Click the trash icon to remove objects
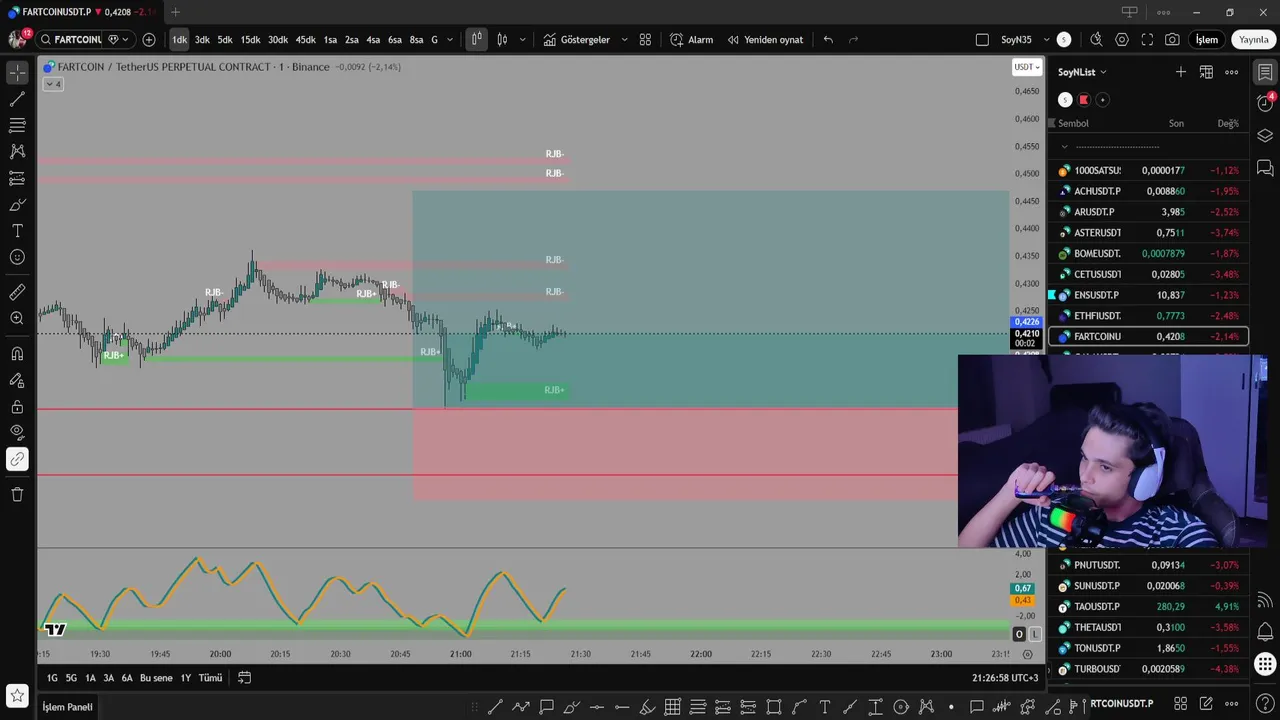The height and width of the screenshot is (720, 1280). [x=17, y=494]
